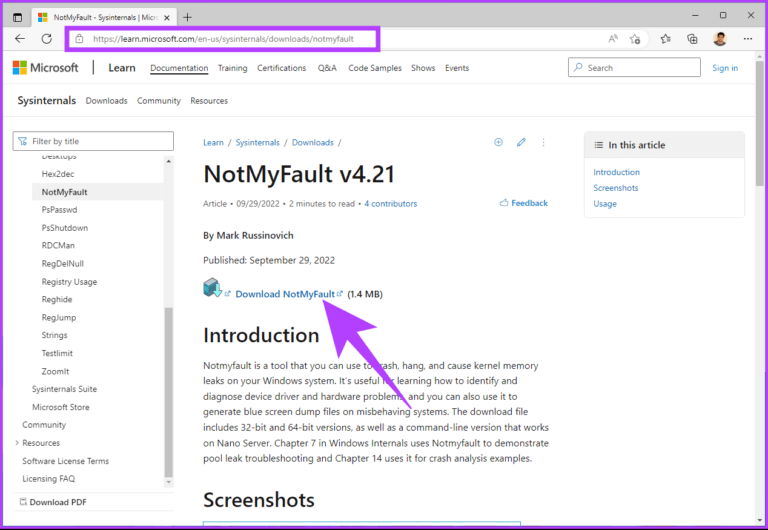Image resolution: width=768 pixels, height=530 pixels.
Task: Click the Add to collection plus icon
Action: 498,142
